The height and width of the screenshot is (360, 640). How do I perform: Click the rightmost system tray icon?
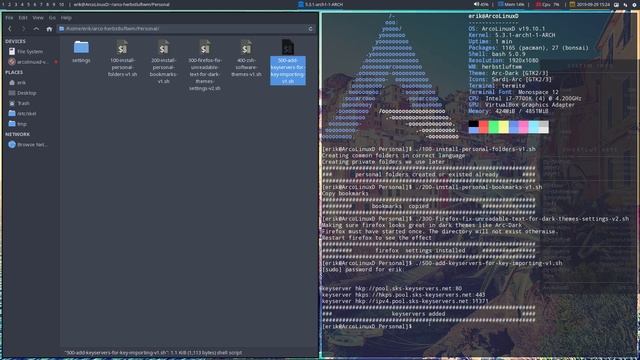coord(635,4)
